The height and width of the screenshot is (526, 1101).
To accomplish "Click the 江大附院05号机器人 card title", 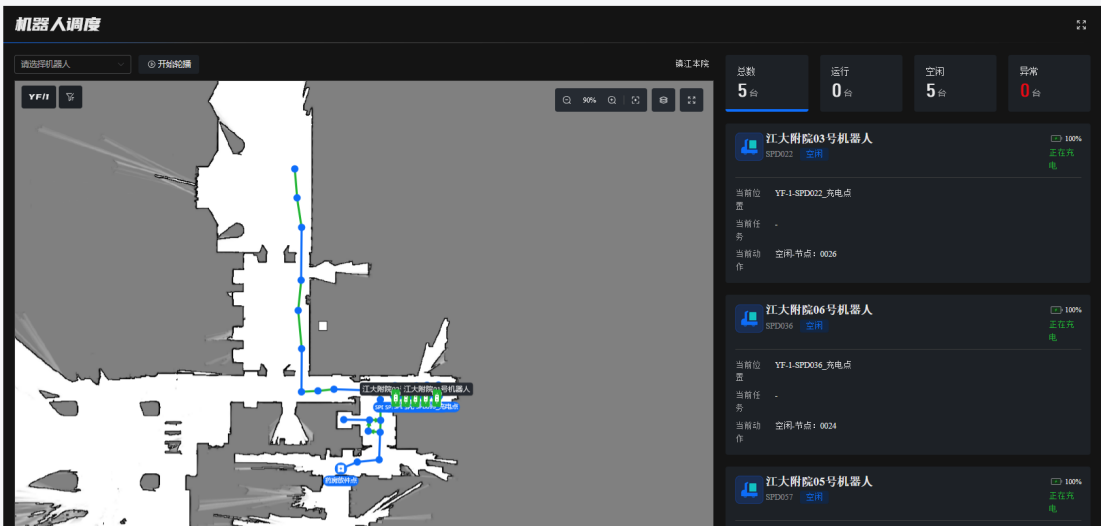I will point(819,482).
